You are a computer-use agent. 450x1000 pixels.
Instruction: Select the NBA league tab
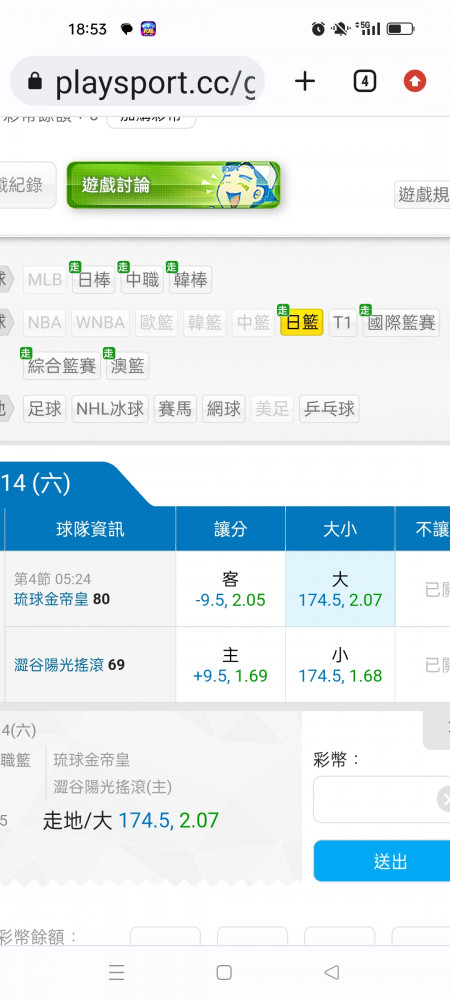(x=45, y=323)
